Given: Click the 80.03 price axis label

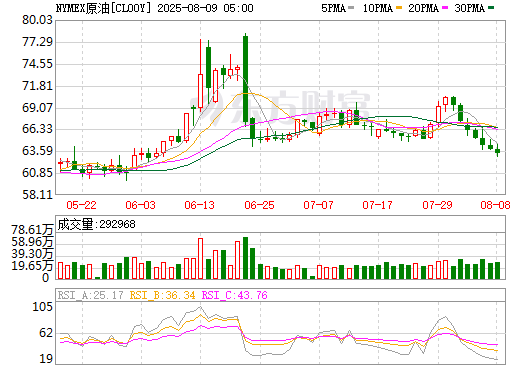Looking at the screenshot, I should [37, 20].
